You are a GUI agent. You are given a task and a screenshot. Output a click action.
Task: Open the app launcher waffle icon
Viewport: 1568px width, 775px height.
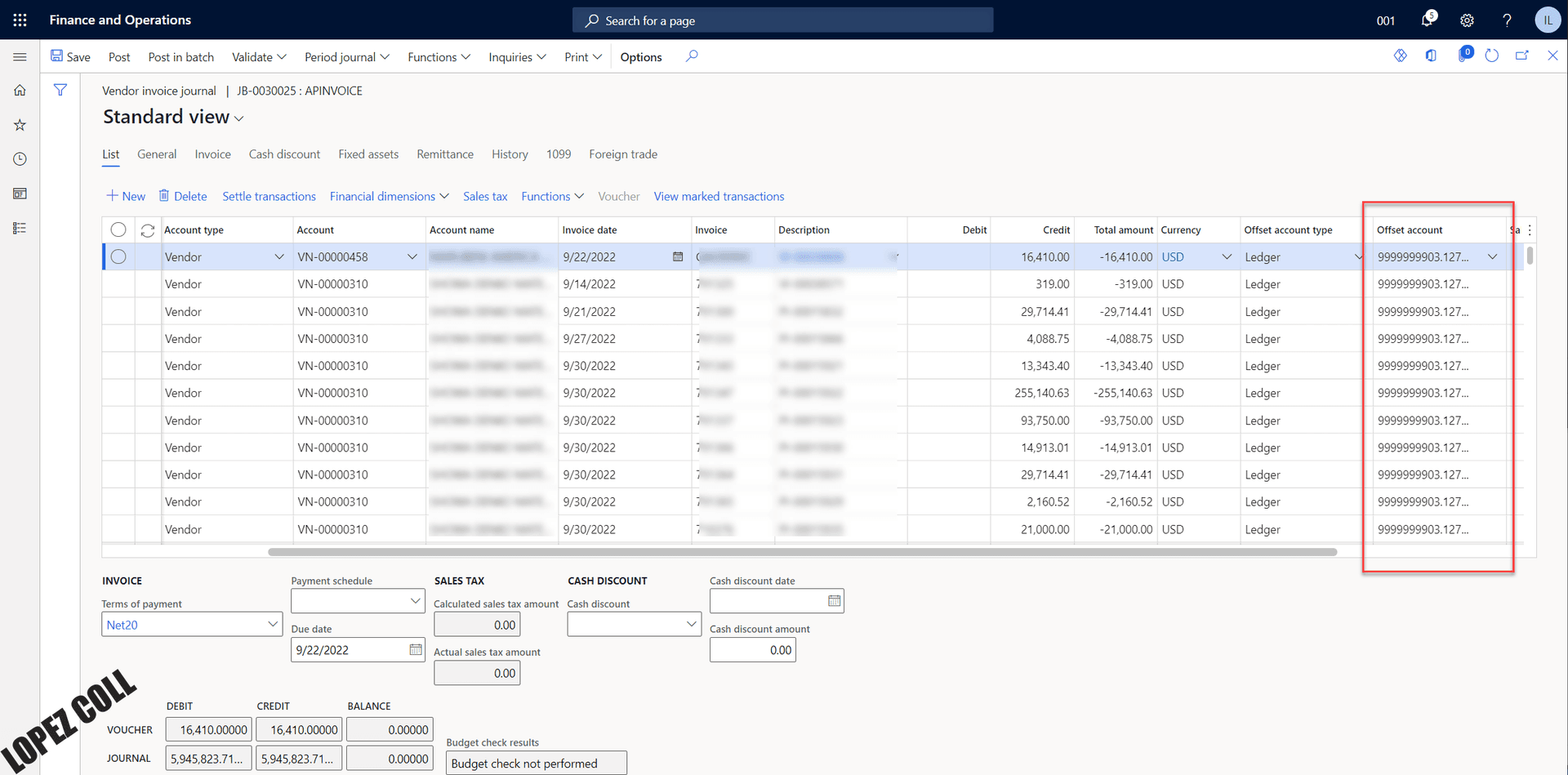pyautogui.click(x=20, y=20)
